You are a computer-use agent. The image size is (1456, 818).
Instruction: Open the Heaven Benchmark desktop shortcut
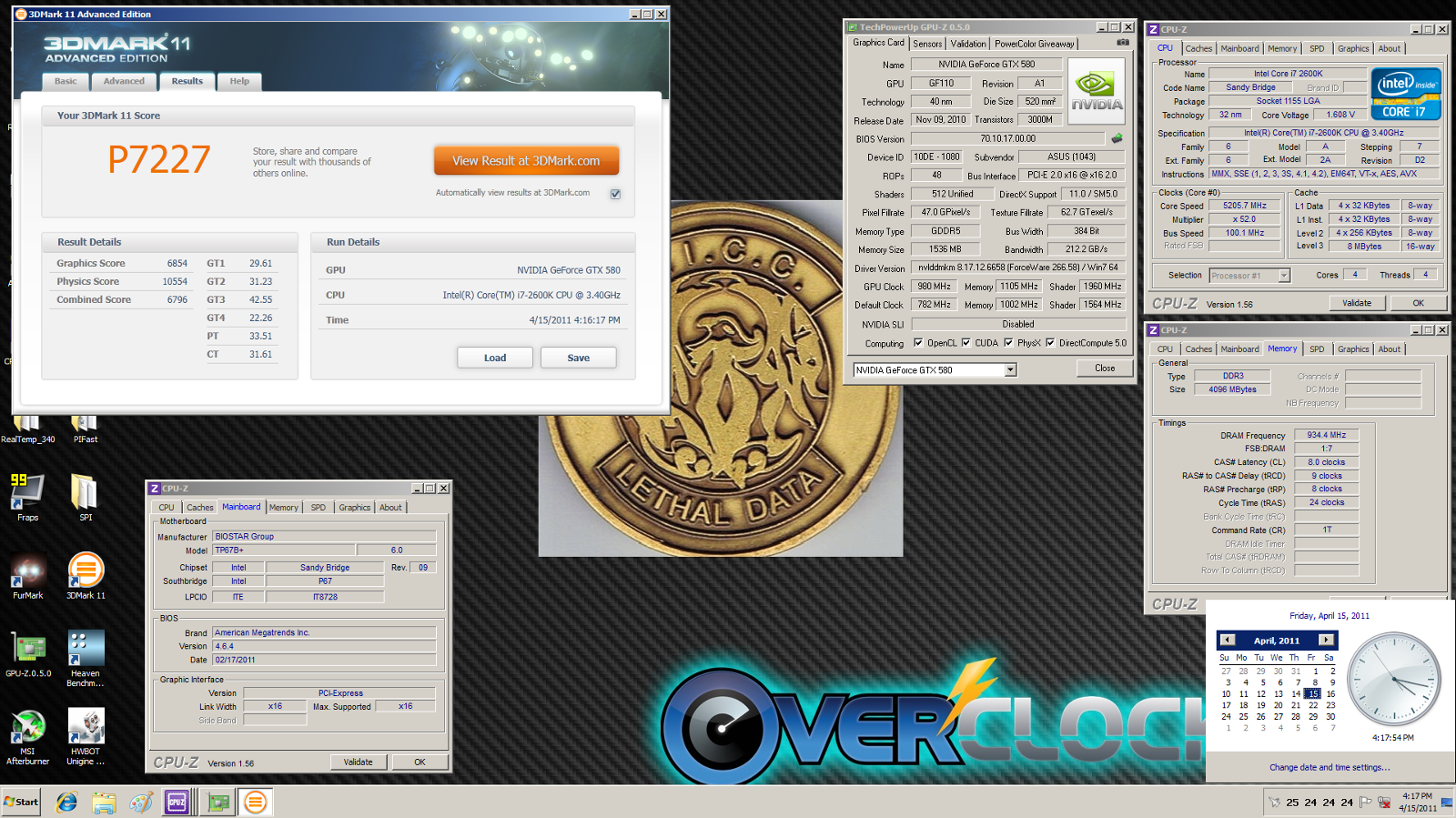point(86,659)
